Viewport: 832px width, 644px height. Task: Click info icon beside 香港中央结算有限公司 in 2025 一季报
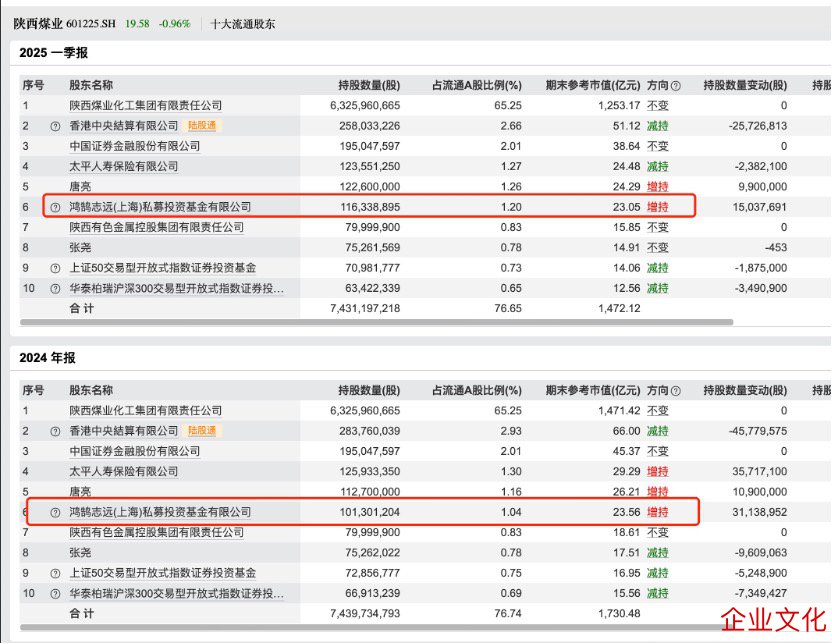[x=55, y=126]
